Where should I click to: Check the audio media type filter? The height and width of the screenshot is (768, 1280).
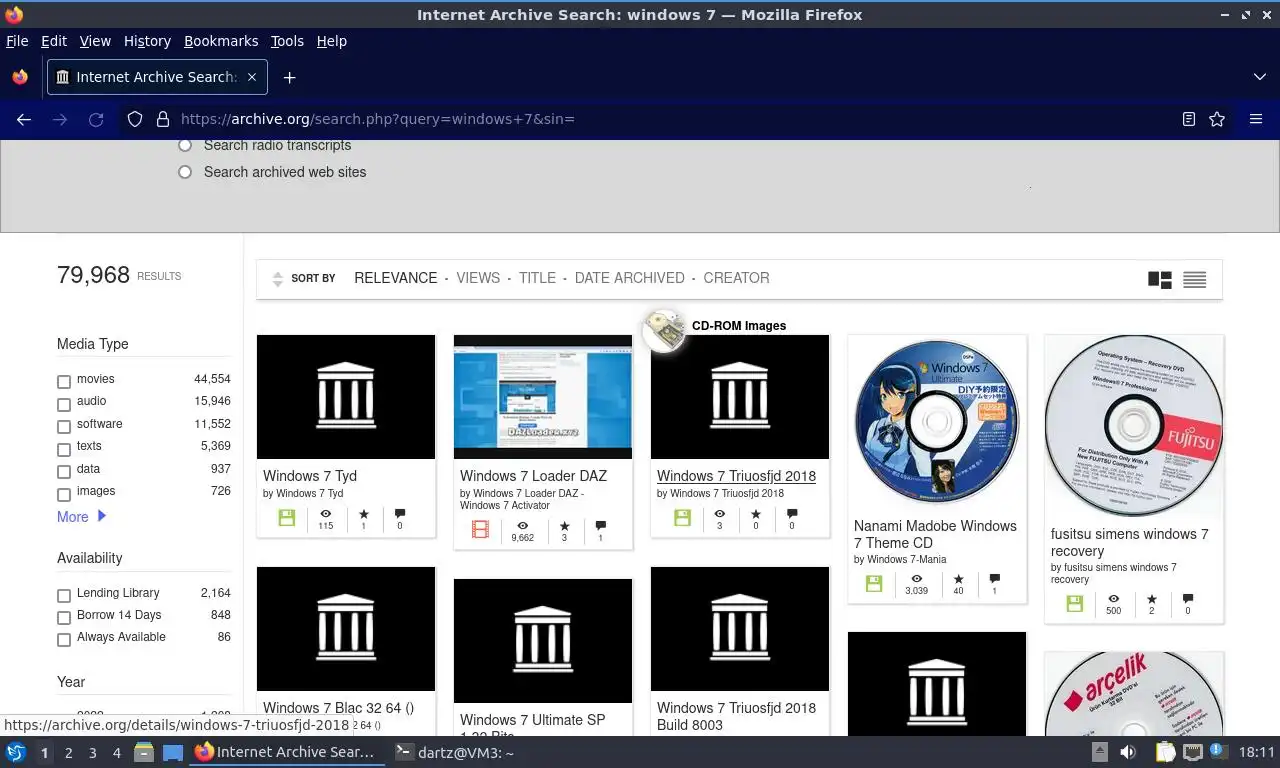pos(64,404)
